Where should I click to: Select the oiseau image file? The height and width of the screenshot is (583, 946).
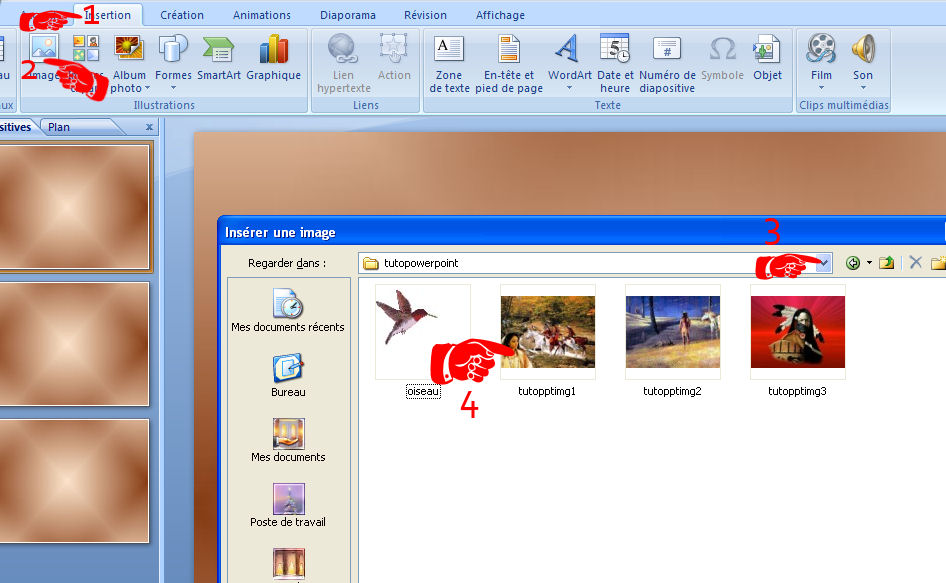422,333
